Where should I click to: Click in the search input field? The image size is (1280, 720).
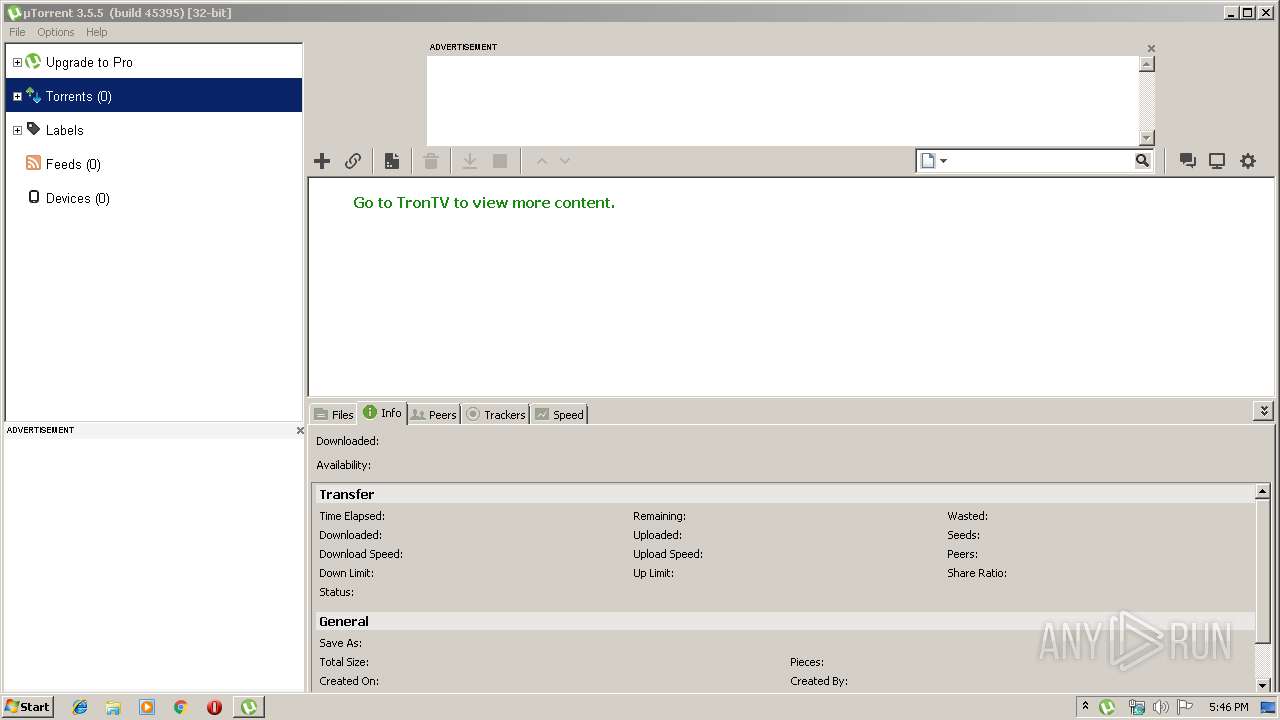pos(1041,161)
